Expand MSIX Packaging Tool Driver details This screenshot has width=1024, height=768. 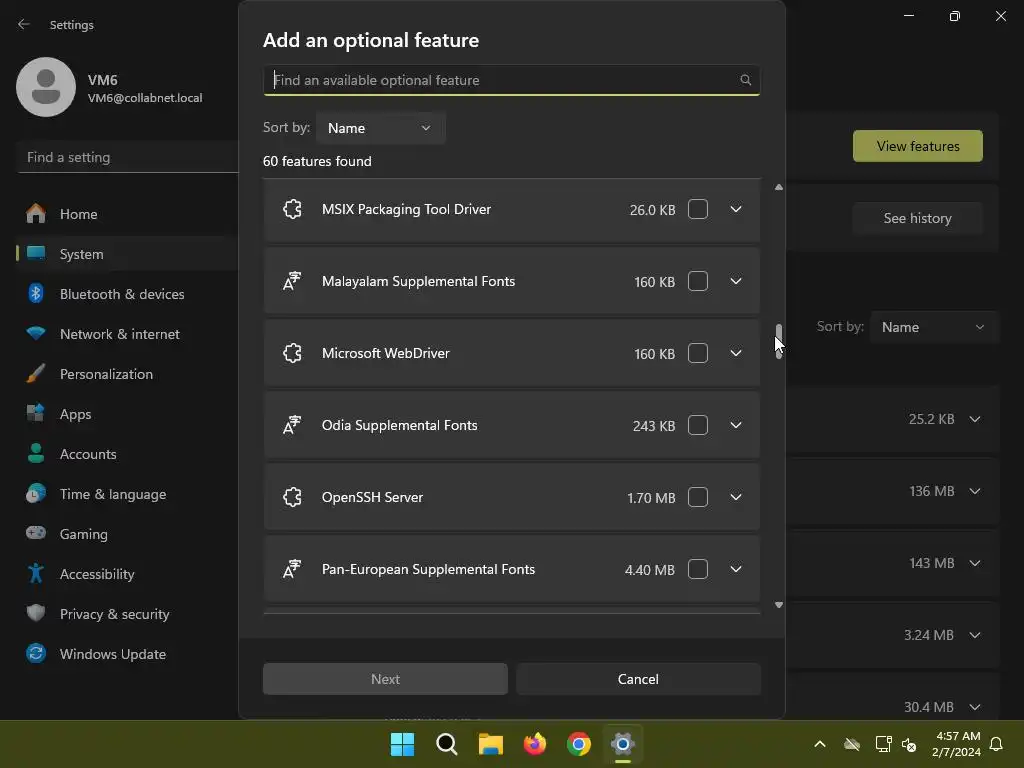coord(735,209)
